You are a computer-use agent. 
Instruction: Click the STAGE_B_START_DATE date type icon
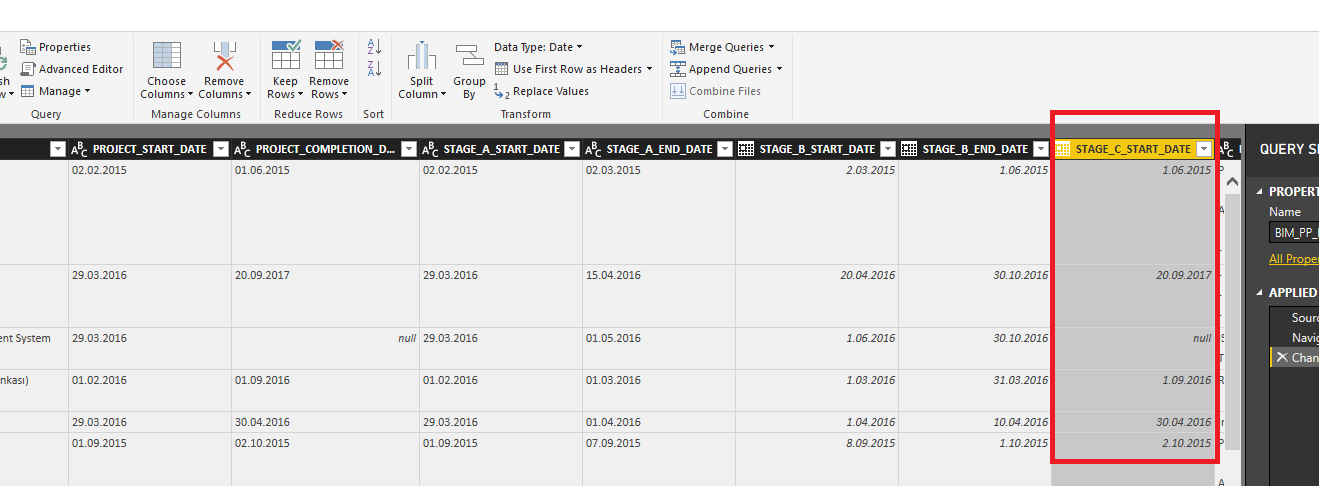746,149
